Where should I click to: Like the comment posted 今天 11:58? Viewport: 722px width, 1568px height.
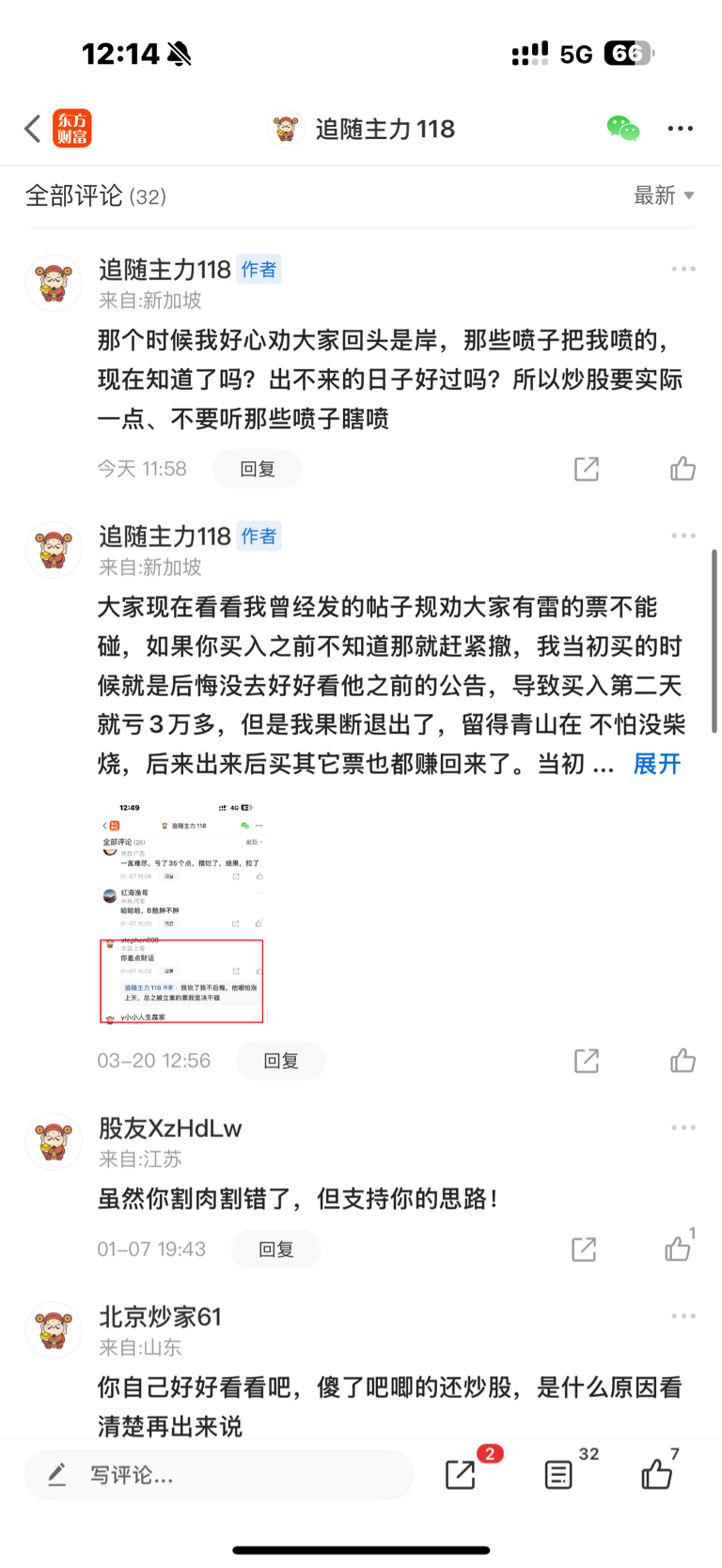coord(683,468)
